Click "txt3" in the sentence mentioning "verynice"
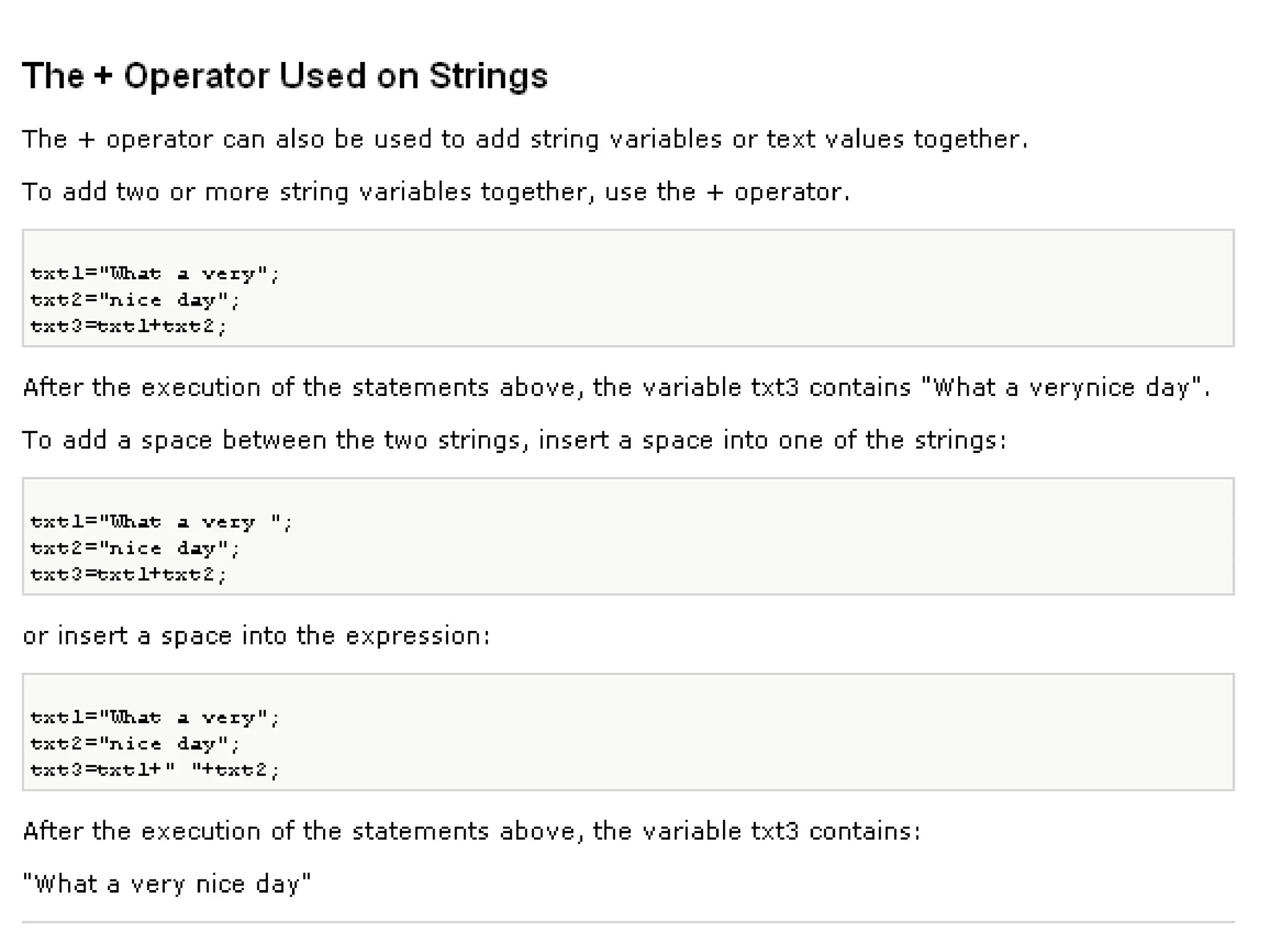 click(x=775, y=388)
